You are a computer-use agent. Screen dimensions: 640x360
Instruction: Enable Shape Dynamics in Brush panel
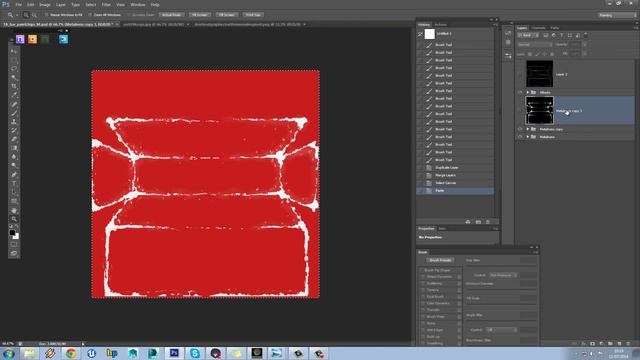pyautogui.click(x=423, y=277)
